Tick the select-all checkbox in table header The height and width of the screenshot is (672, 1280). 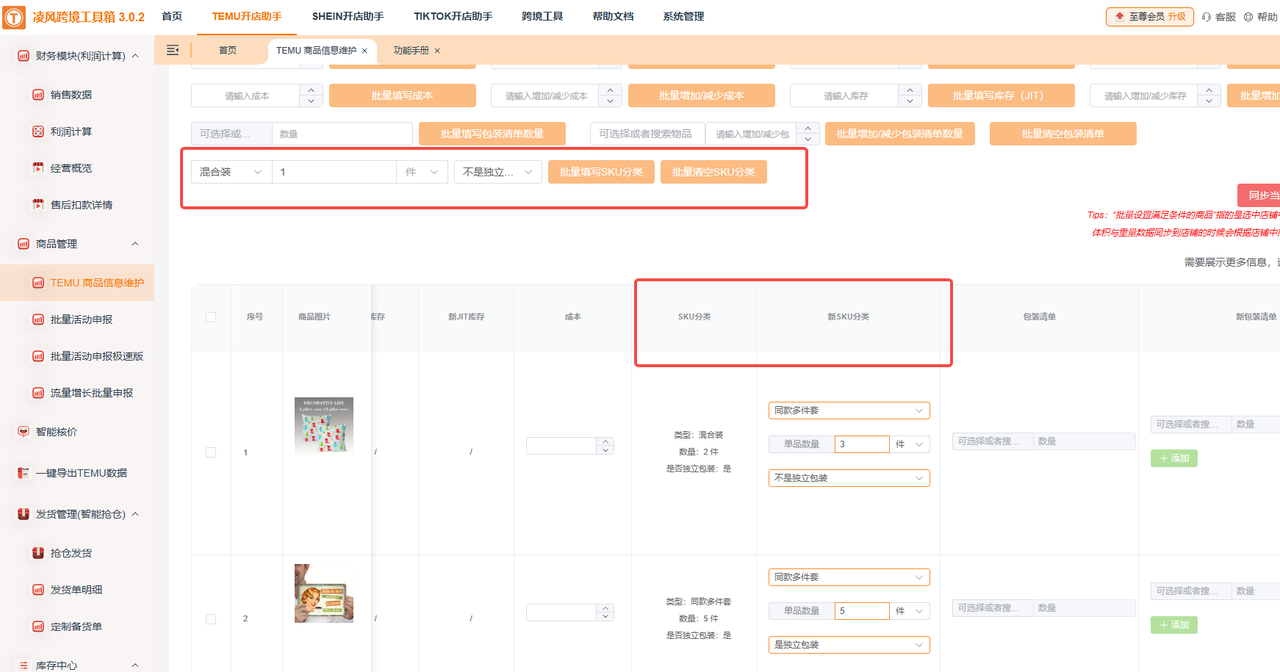coord(210,317)
